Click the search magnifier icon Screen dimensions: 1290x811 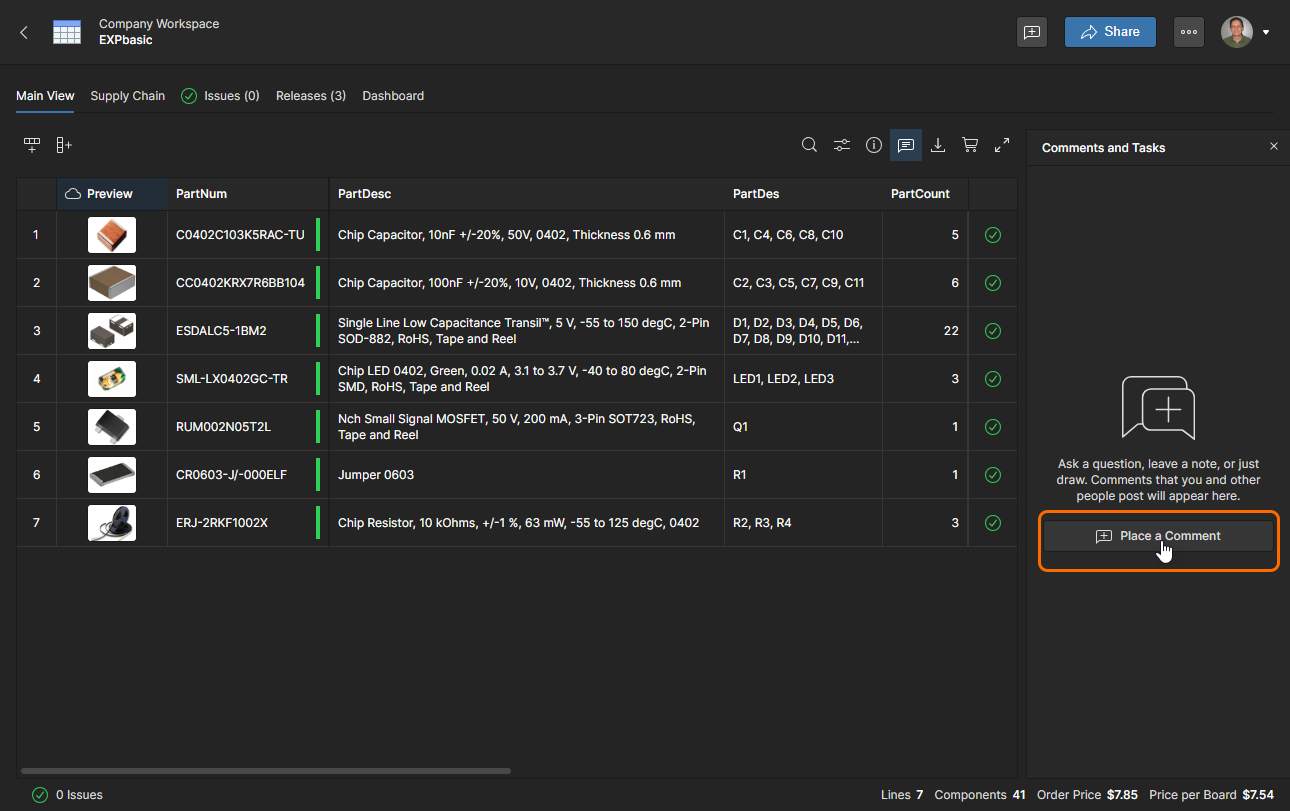(809, 145)
